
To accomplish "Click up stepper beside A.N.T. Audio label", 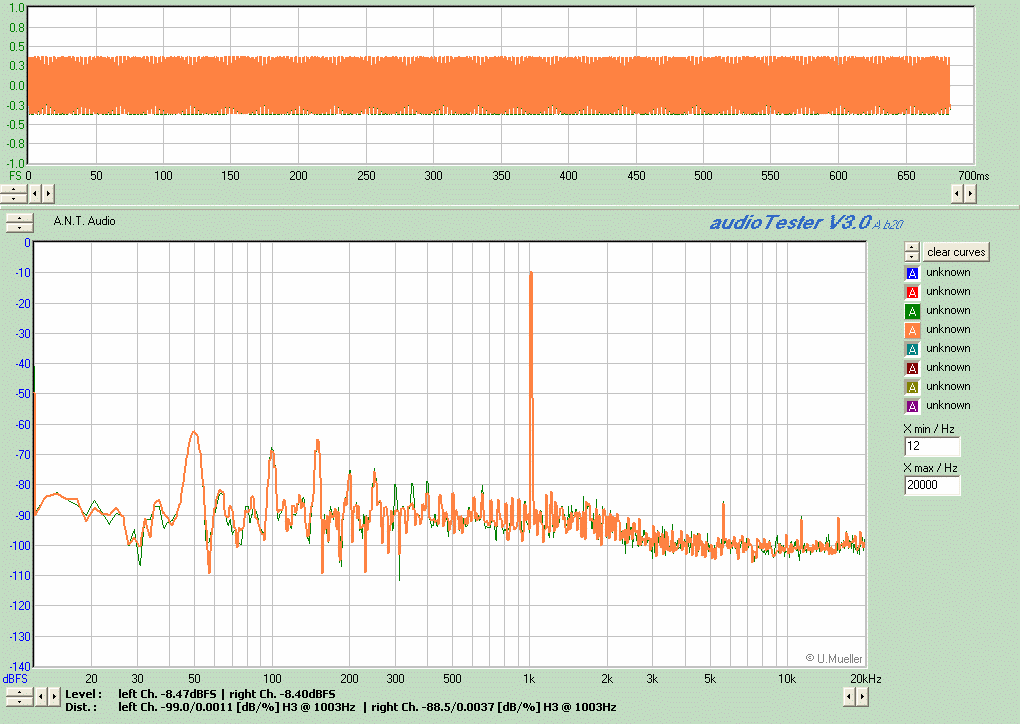I will pyautogui.click(x=19, y=218).
